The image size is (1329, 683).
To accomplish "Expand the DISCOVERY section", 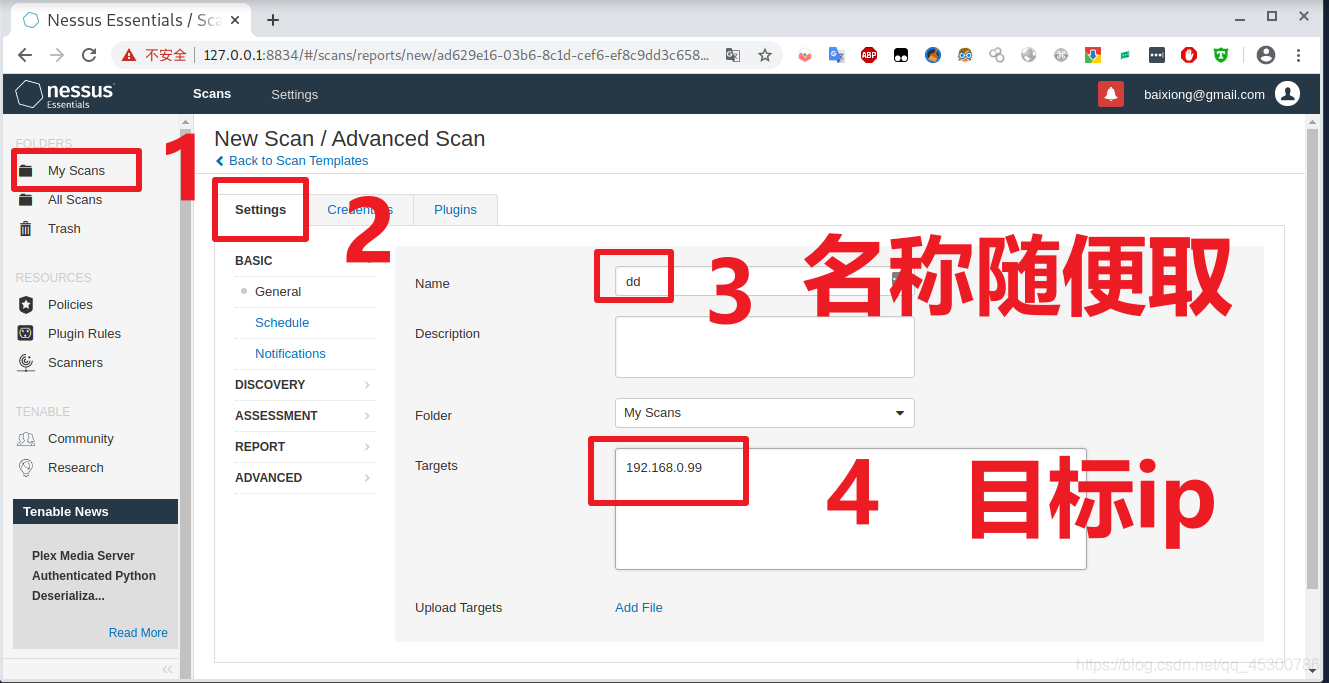I will coord(305,384).
